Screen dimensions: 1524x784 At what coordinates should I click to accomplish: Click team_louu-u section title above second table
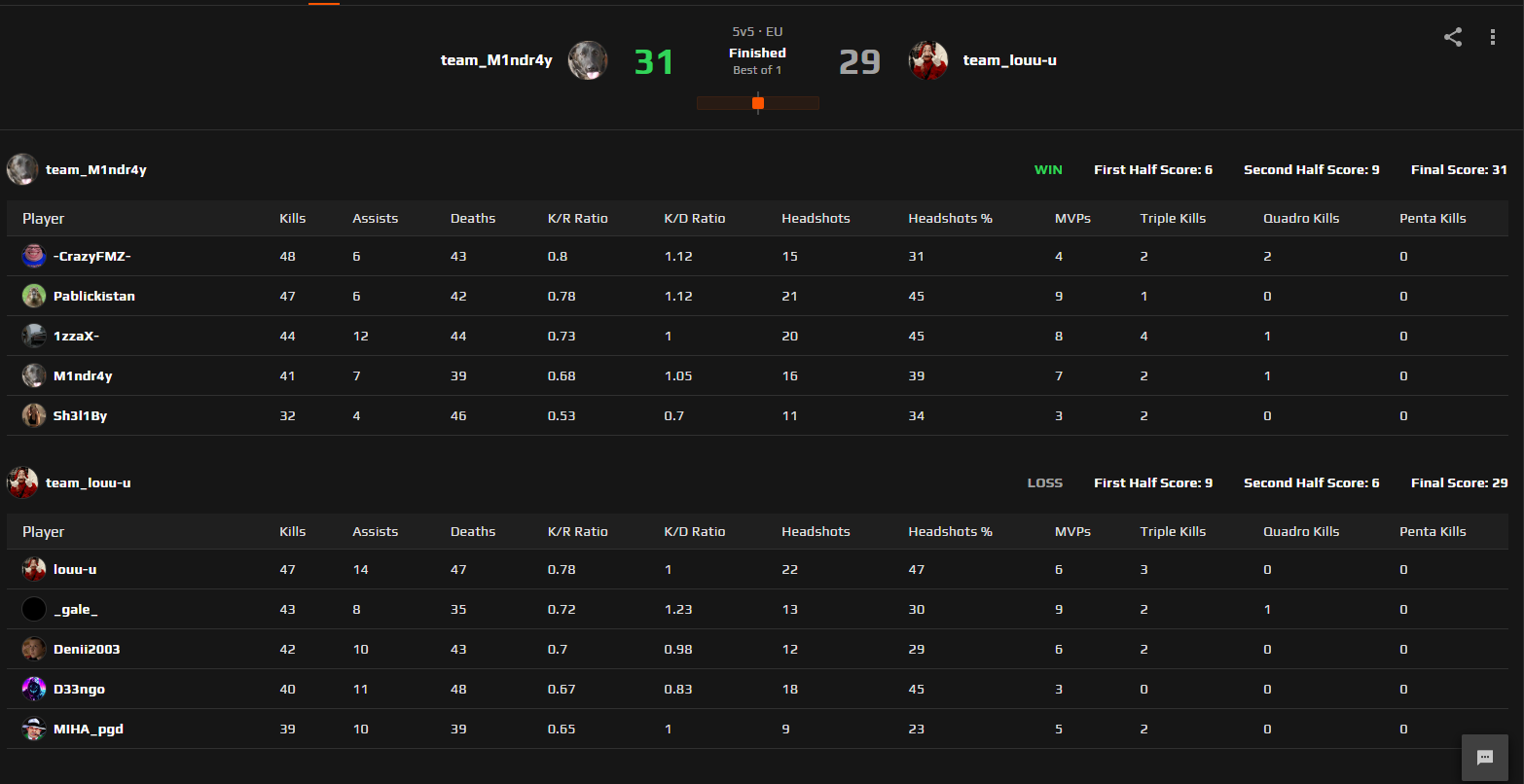(89, 482)
